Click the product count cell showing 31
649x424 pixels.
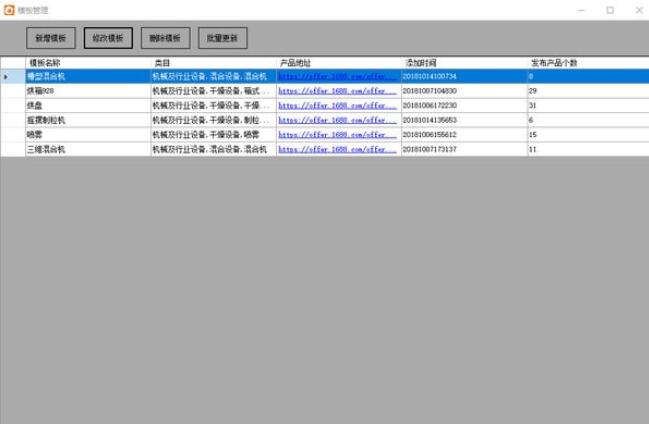(x=585, y=105)
